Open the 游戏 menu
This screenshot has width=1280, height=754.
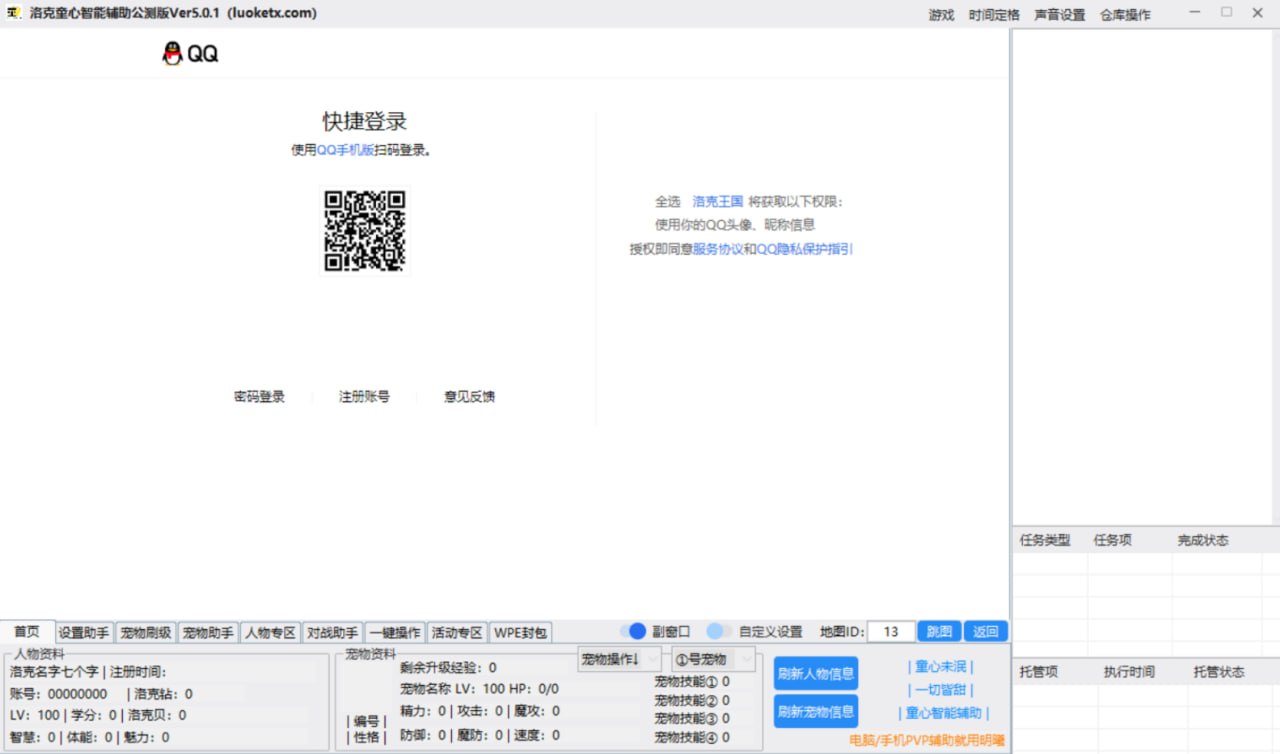tap(940, 14)
